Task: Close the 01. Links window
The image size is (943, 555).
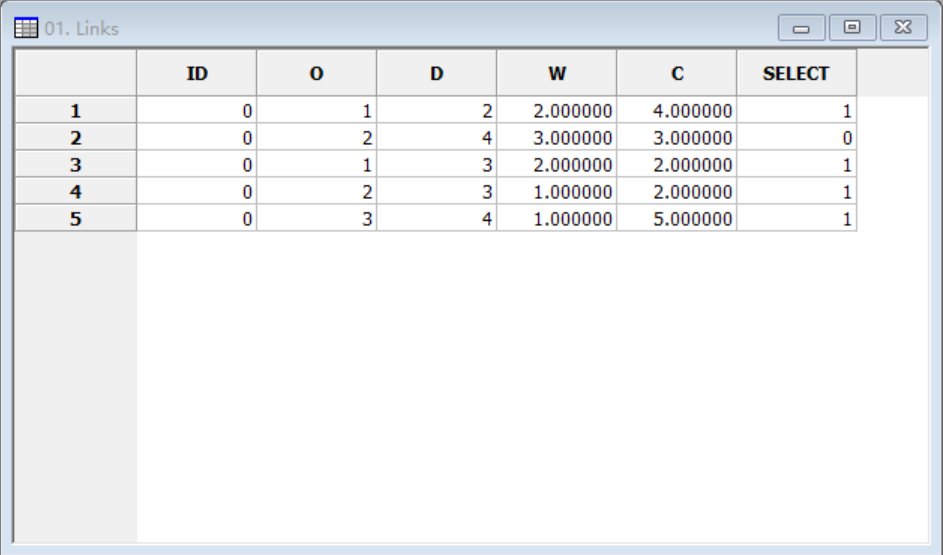Action: coord(903,28)
